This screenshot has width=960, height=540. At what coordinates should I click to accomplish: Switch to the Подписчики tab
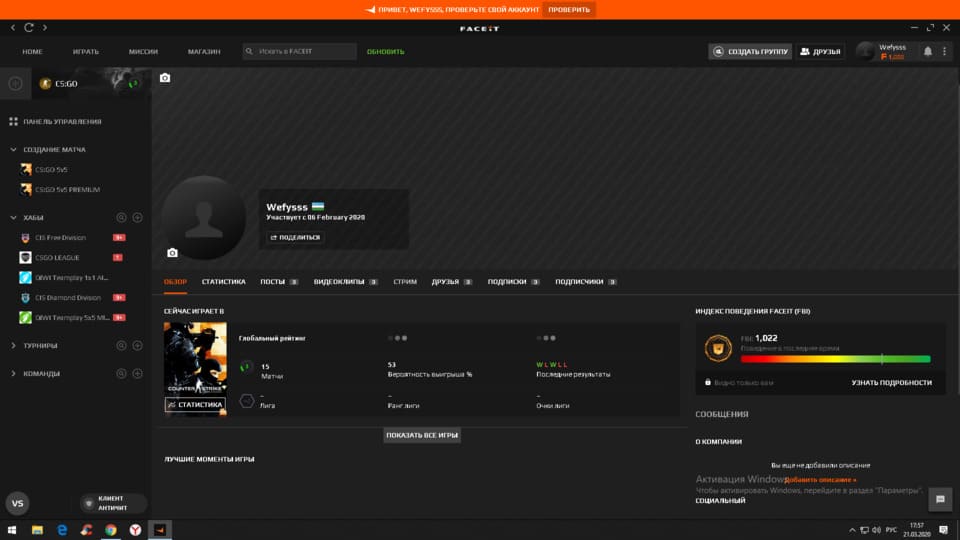pos(585,282)
